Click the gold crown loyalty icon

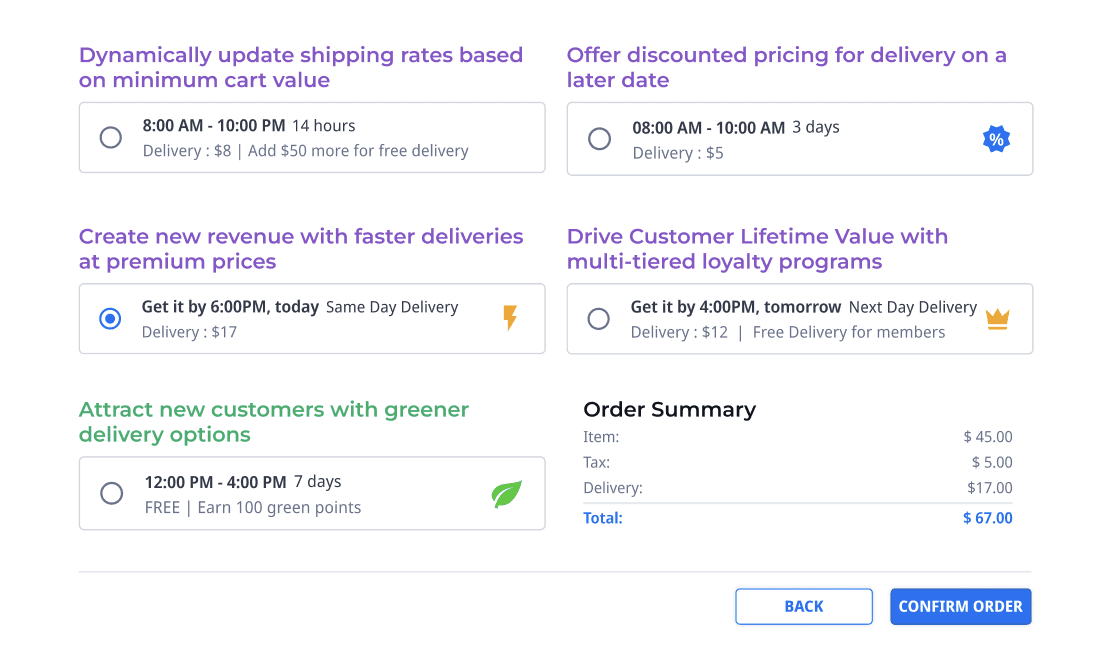point(997,319)
